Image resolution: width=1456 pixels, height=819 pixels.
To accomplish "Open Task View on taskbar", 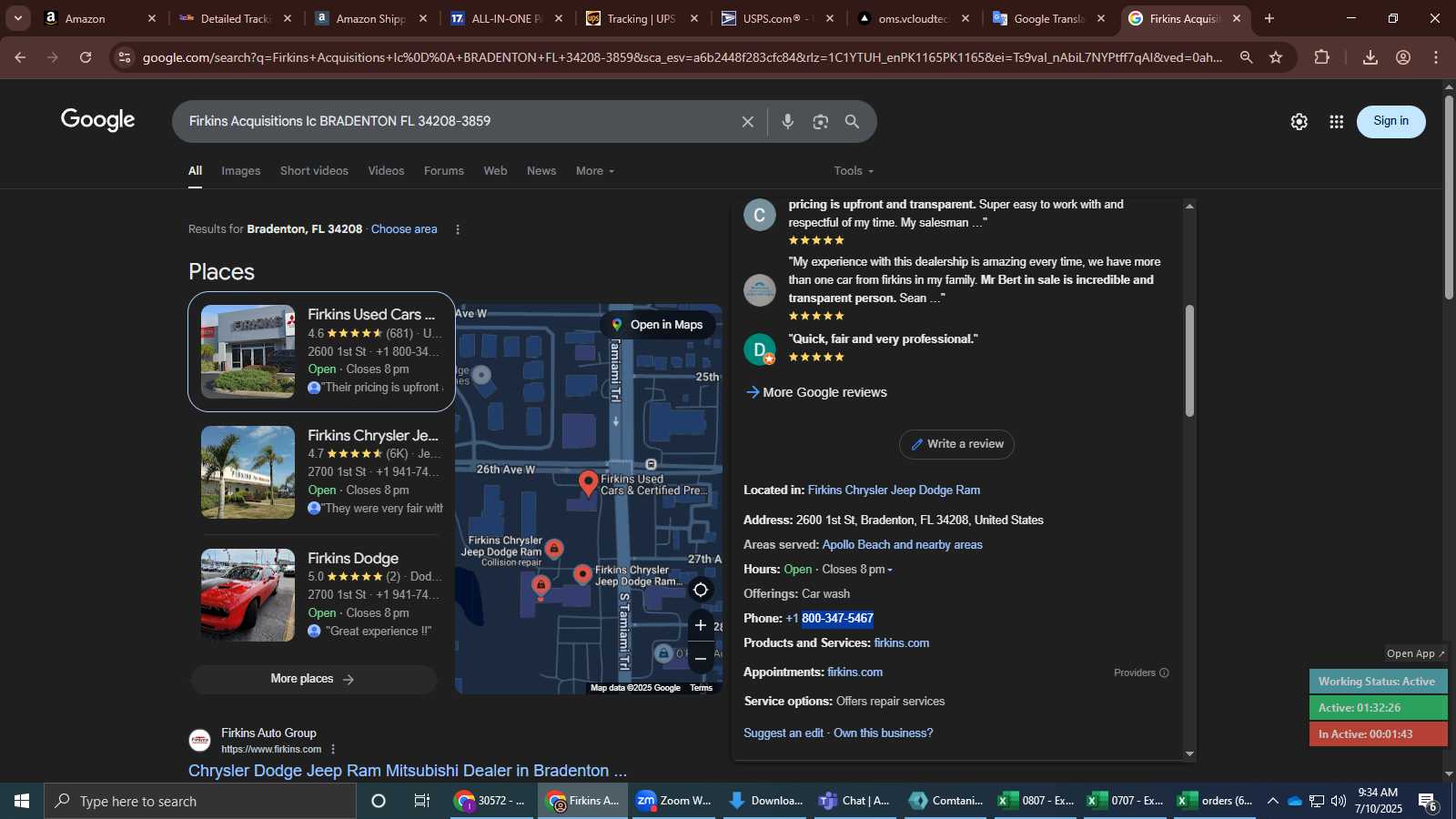I will [x=422, y=801].
